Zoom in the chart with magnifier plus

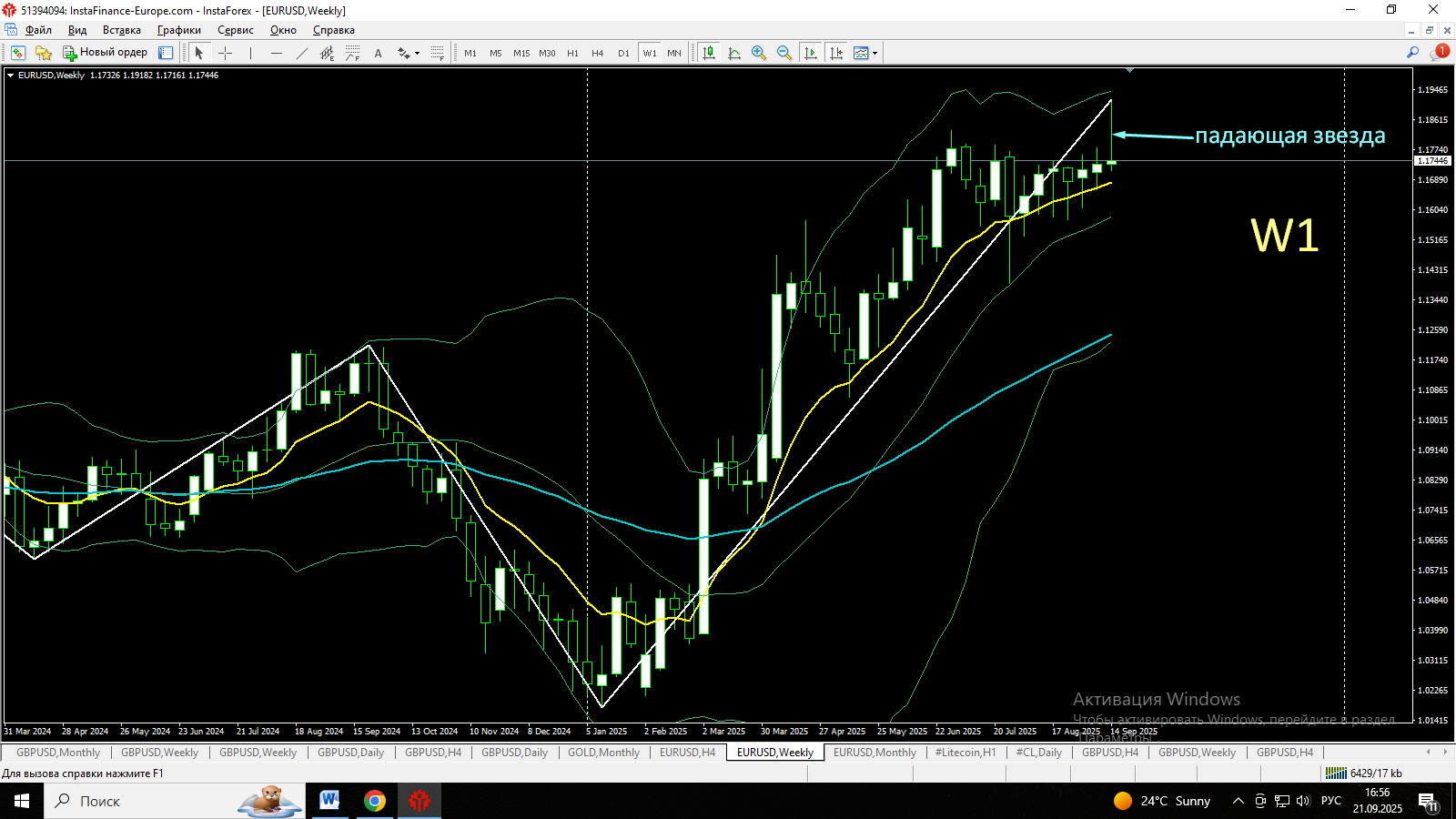(759, 53)
